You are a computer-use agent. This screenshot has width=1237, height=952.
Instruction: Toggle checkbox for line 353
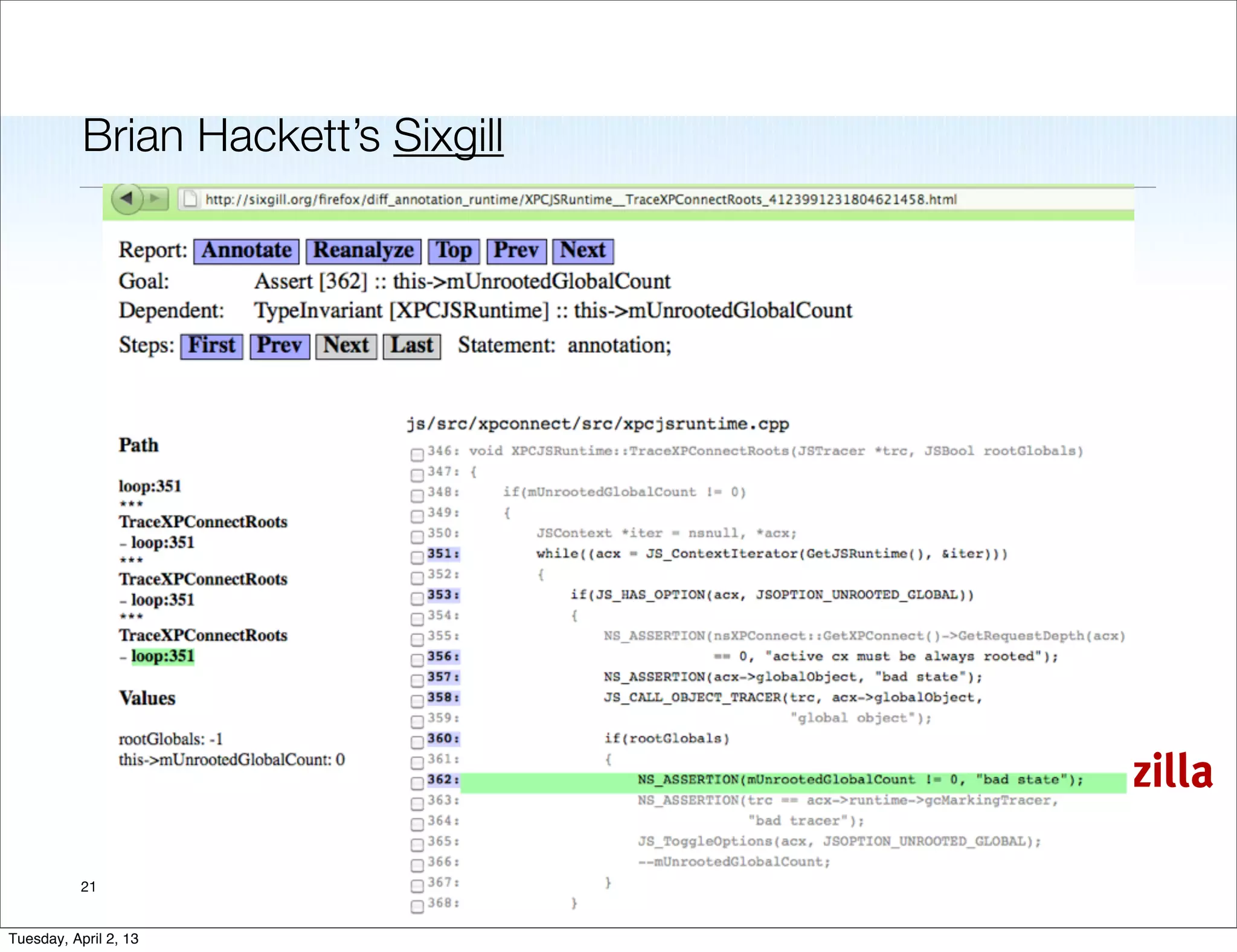point(417,598)
